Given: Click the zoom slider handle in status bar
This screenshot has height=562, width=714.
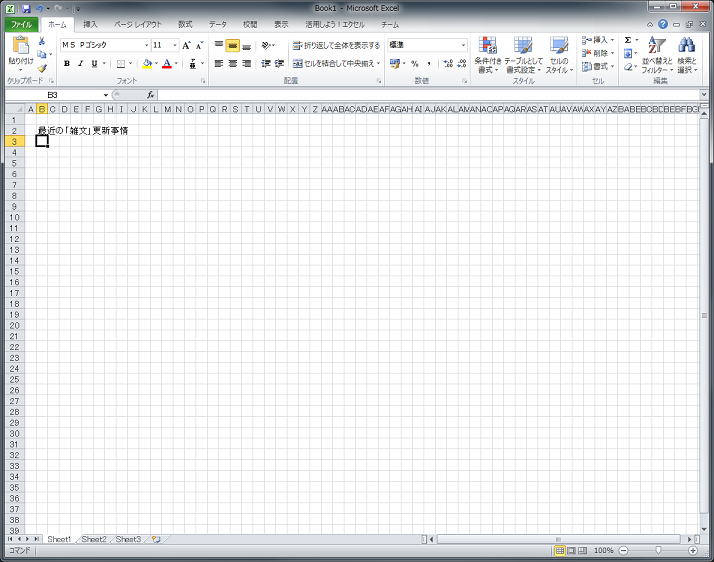Looking at the screenshot, I should pyautogui.click(x=658, y=551).
